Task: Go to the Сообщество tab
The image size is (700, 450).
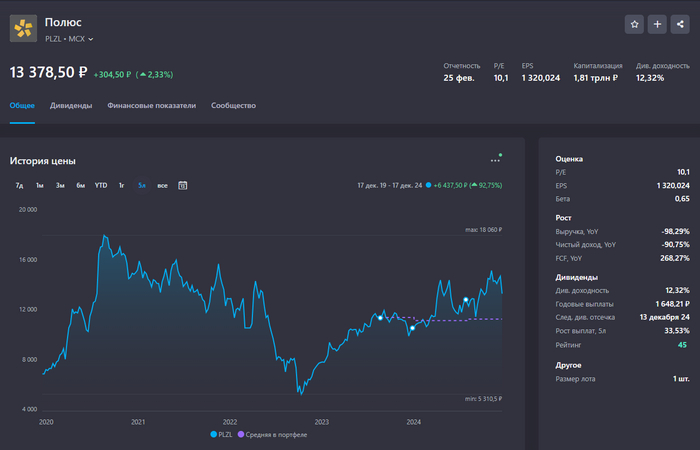Action: click(233, 105)
